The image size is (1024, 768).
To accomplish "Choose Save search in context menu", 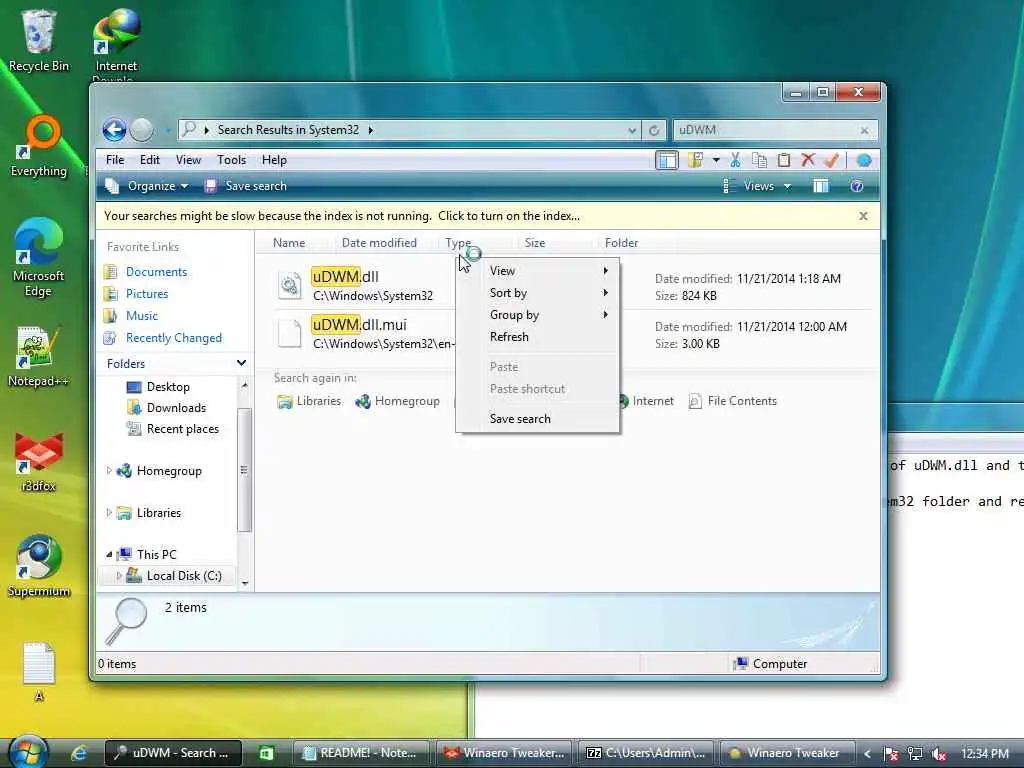I will point(537,419).
